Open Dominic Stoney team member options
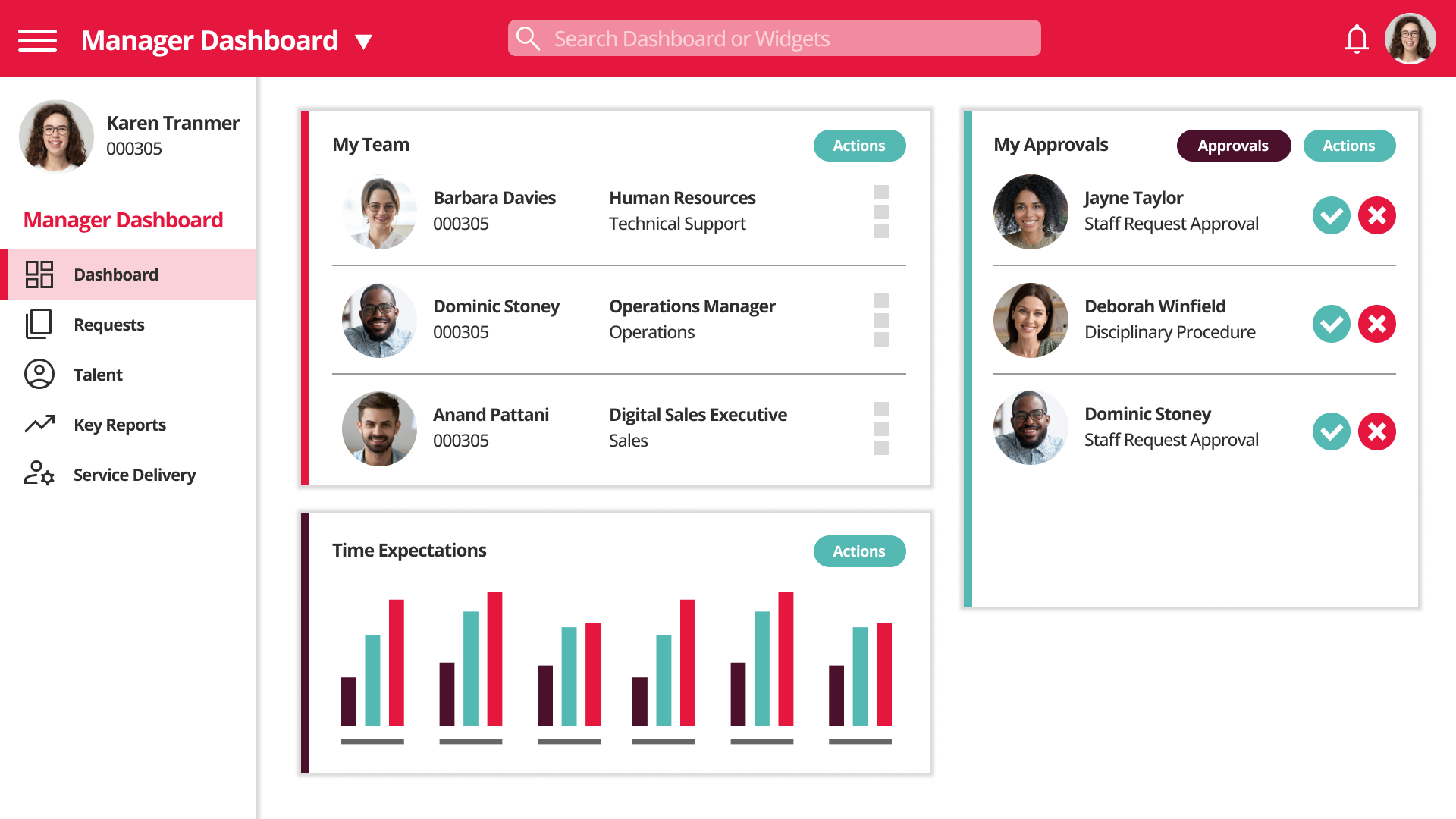The image size is (1456, 819). tap(881, 318)
